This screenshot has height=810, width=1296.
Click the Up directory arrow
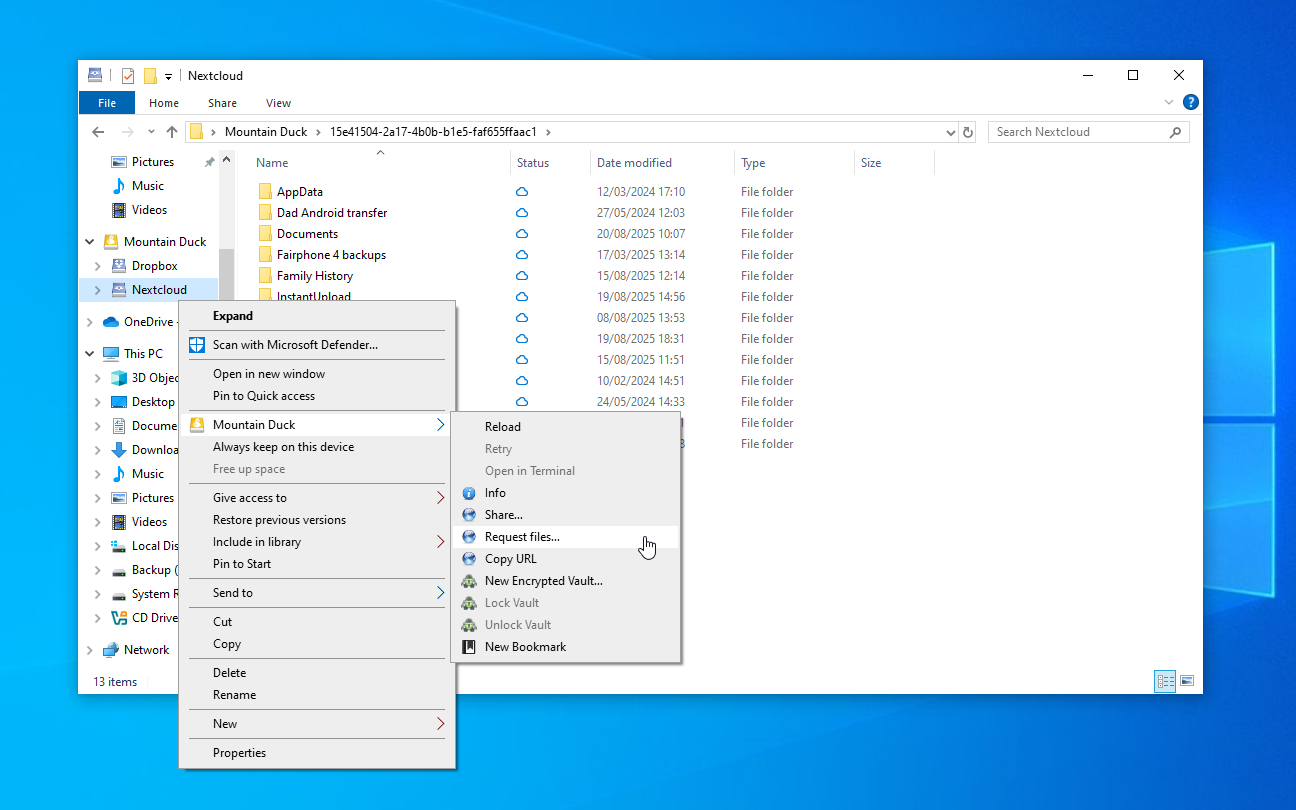[x=172, y=132]
